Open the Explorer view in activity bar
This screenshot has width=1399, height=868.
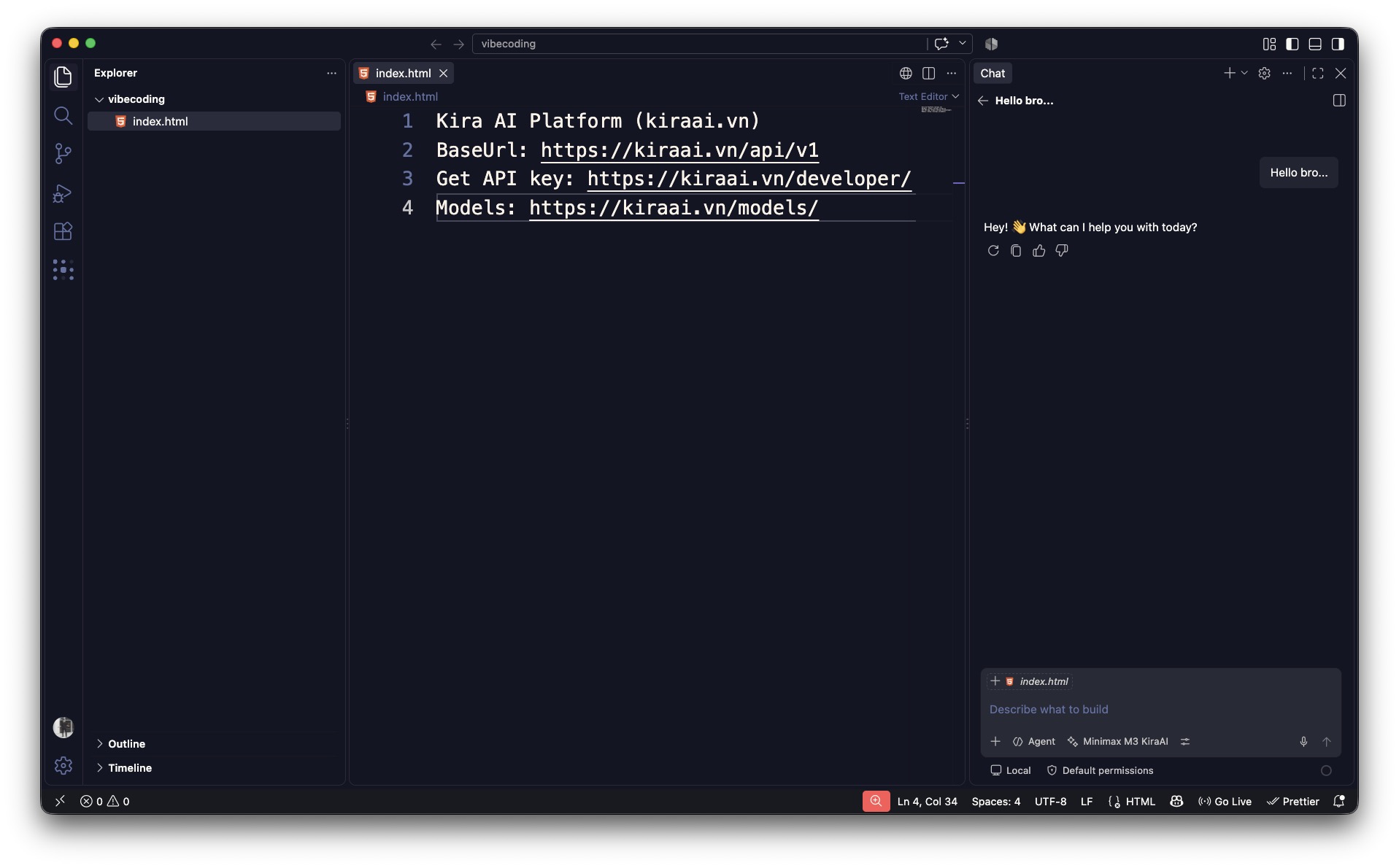63,77
